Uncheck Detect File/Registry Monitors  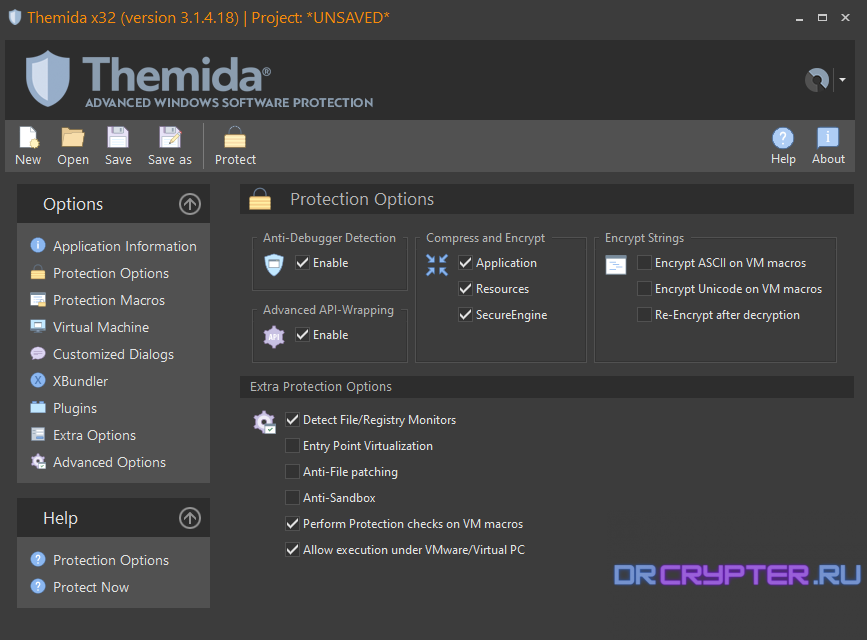click(x=292, y=419)
